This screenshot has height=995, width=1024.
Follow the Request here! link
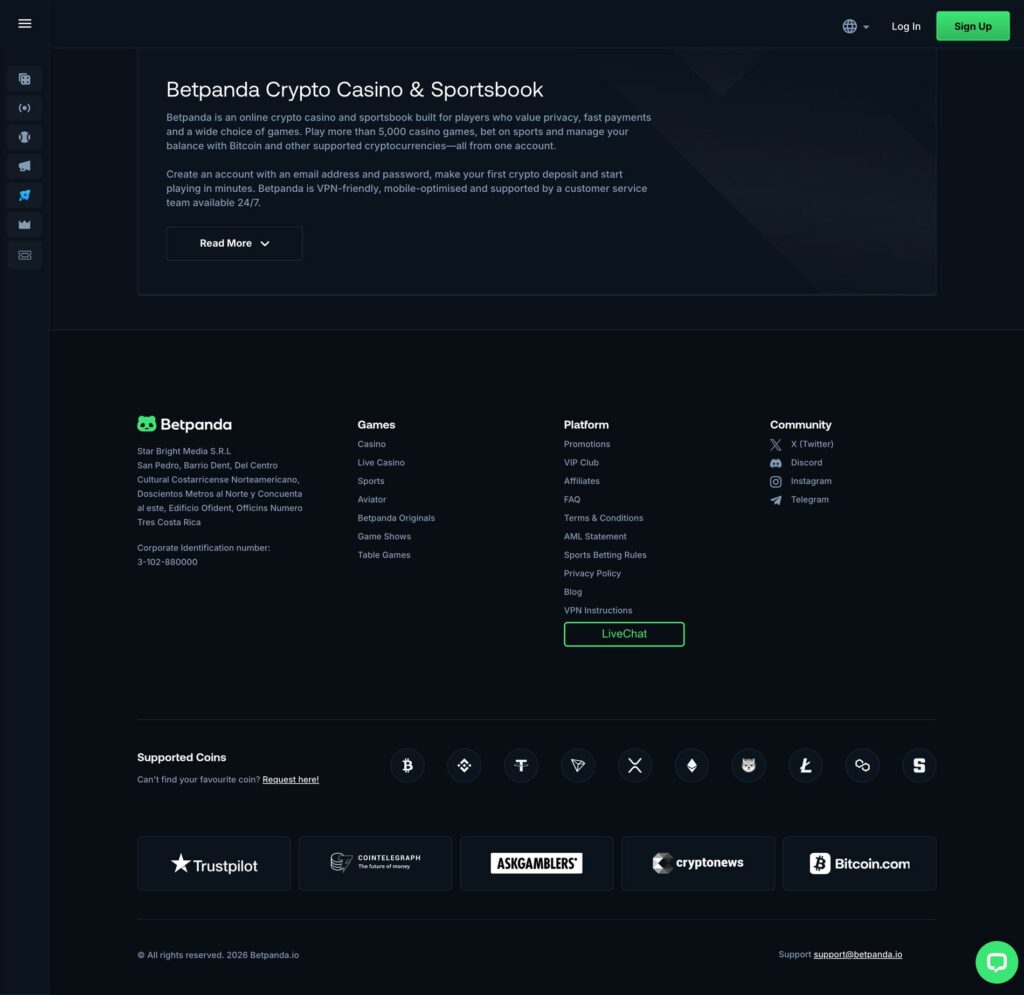click(291, 780)
